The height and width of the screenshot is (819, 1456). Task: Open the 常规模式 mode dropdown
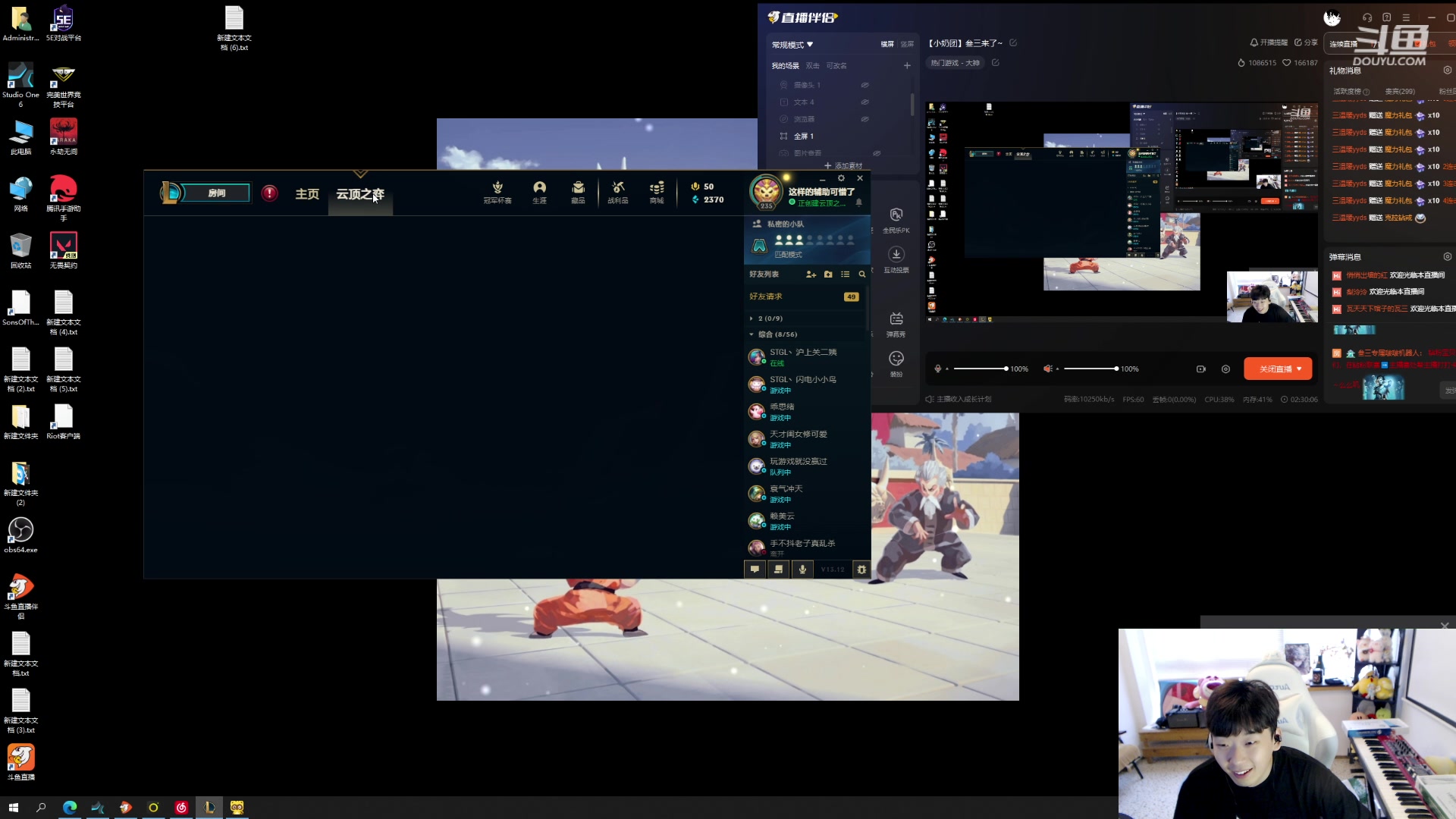tap(792, 45)
